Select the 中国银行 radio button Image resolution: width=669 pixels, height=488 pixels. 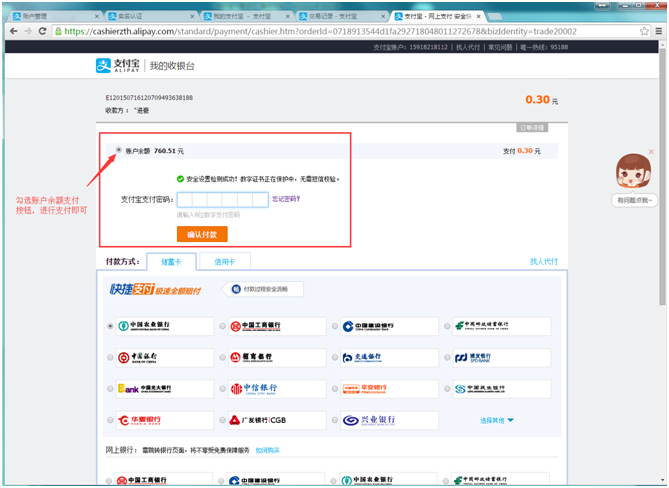click(110, 357)
